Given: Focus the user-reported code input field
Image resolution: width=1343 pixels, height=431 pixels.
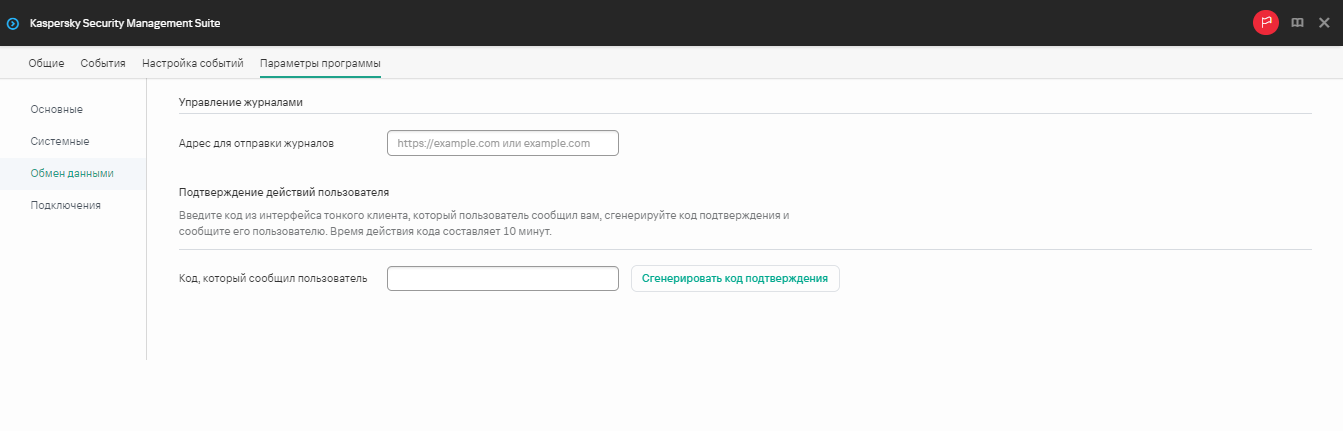Looking at the screenshot, I should tap(502, 278).
